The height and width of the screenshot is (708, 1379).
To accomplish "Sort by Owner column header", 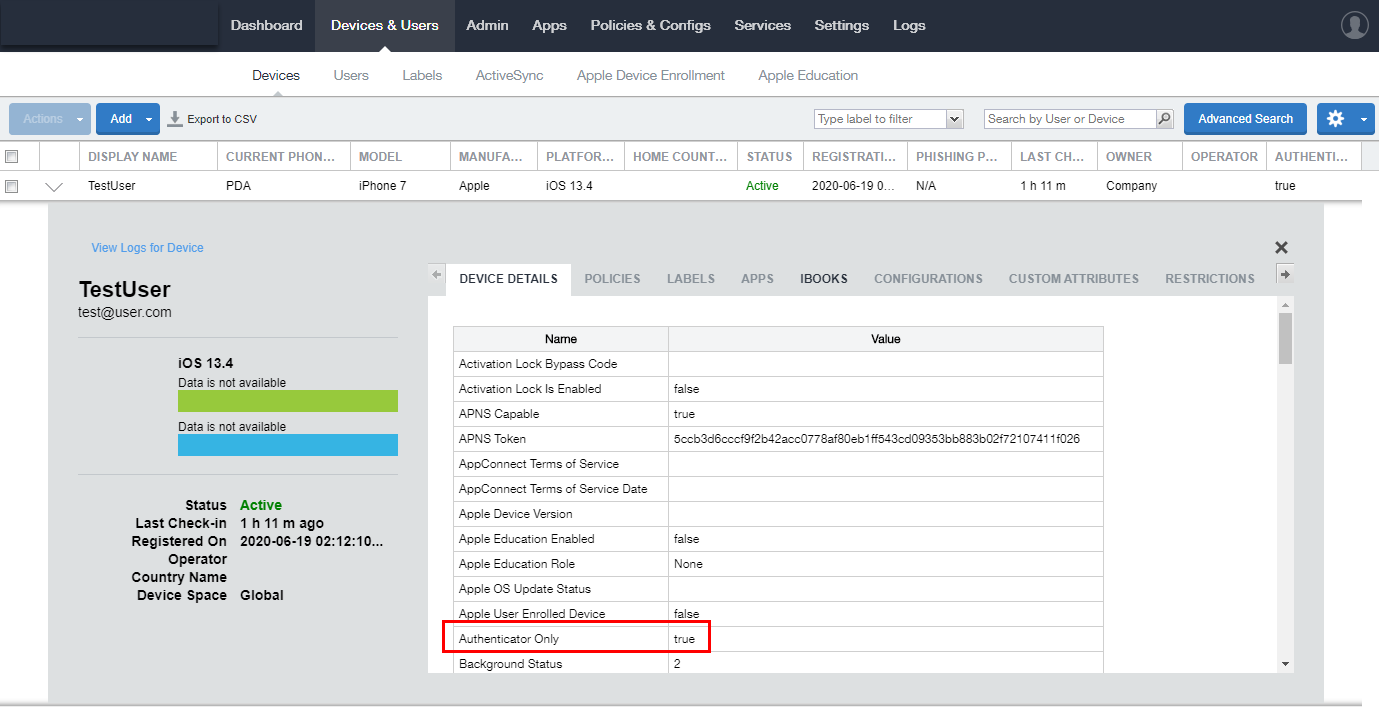I will pyautogui.click(x=1140, y=157).
